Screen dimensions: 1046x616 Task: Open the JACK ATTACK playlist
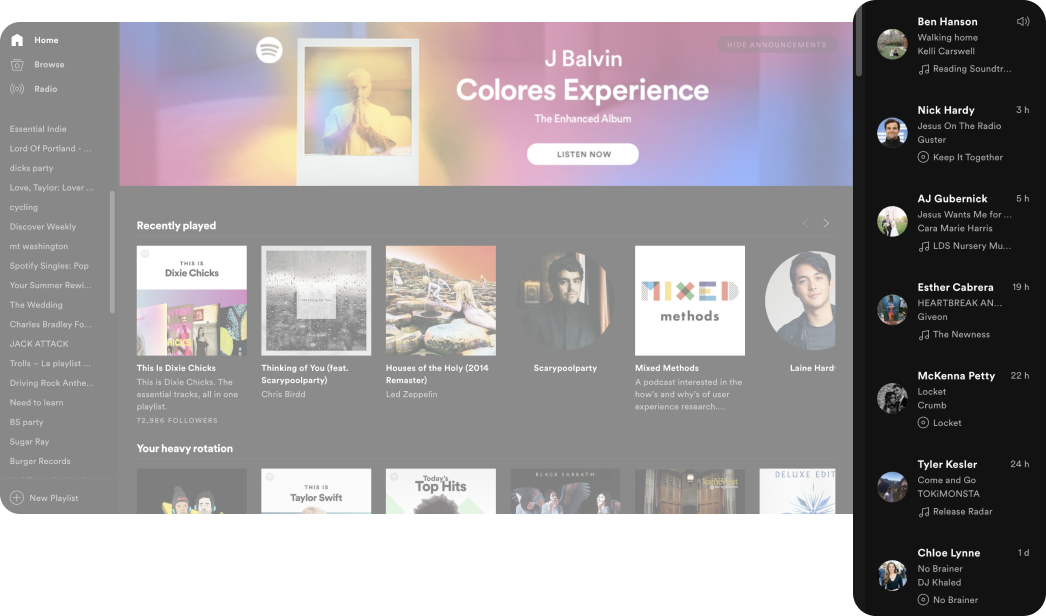(x=39, y=344)
